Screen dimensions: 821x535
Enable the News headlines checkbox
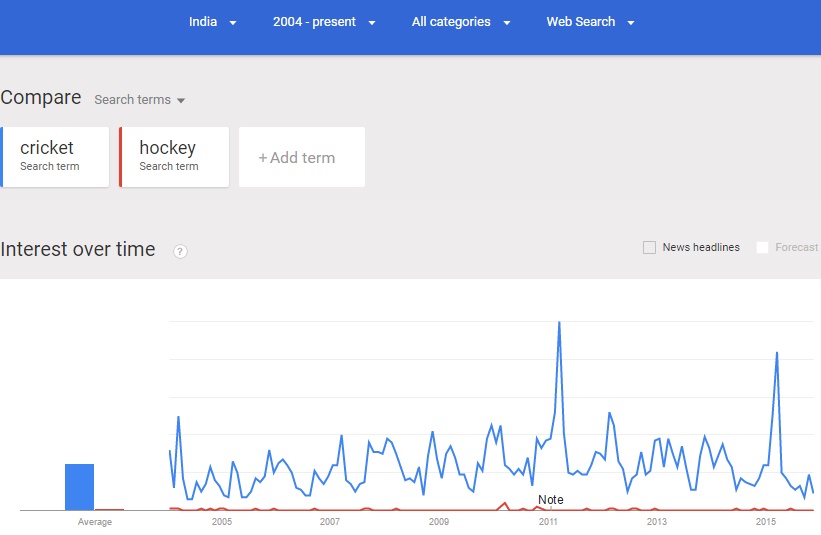pos(649,248)
